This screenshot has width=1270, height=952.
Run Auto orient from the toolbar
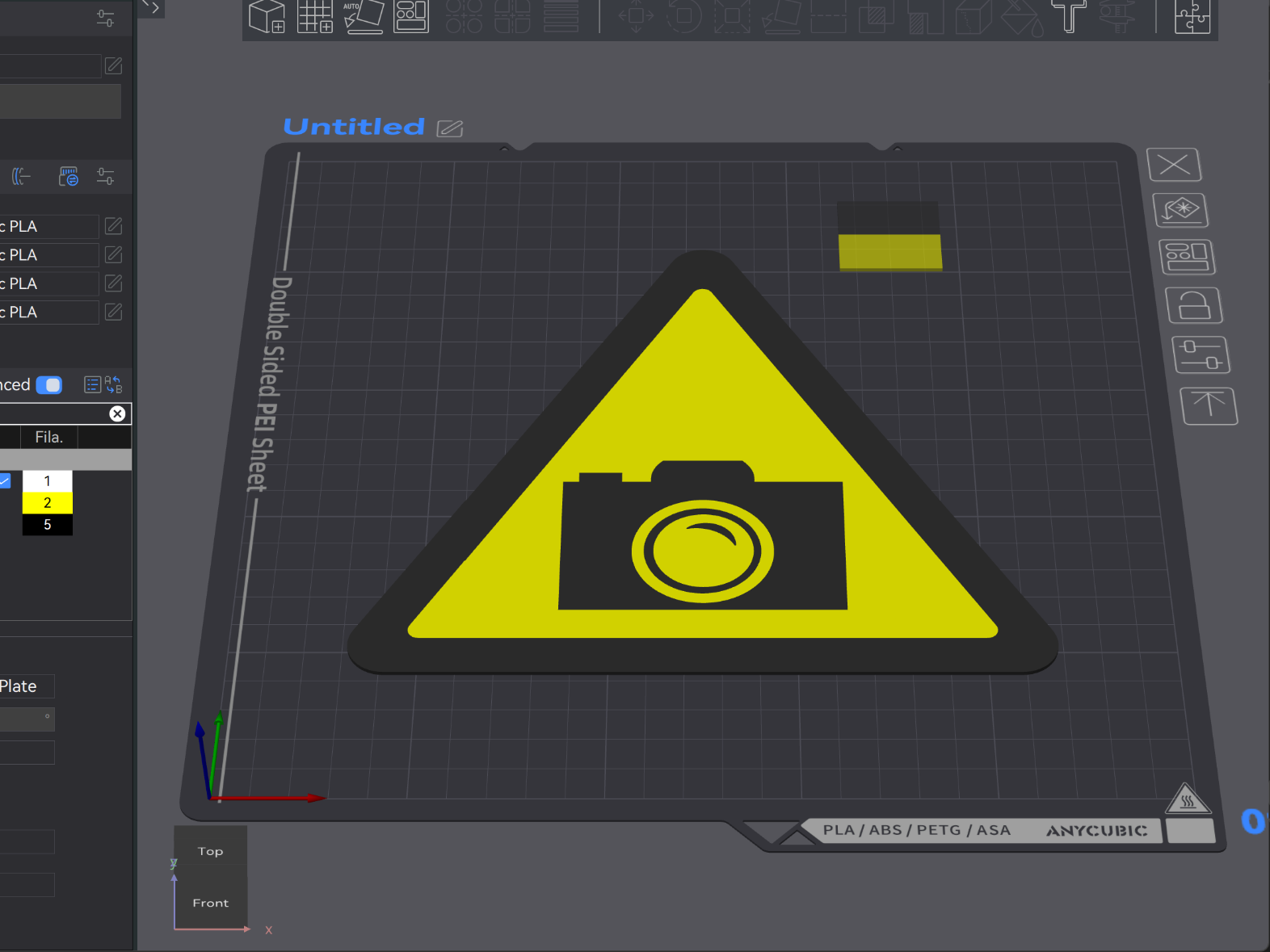(363, 16)
